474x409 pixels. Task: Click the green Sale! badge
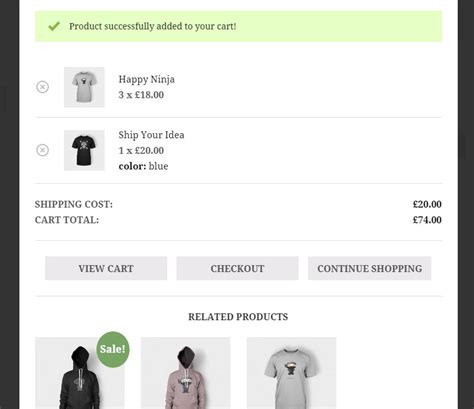113,349
